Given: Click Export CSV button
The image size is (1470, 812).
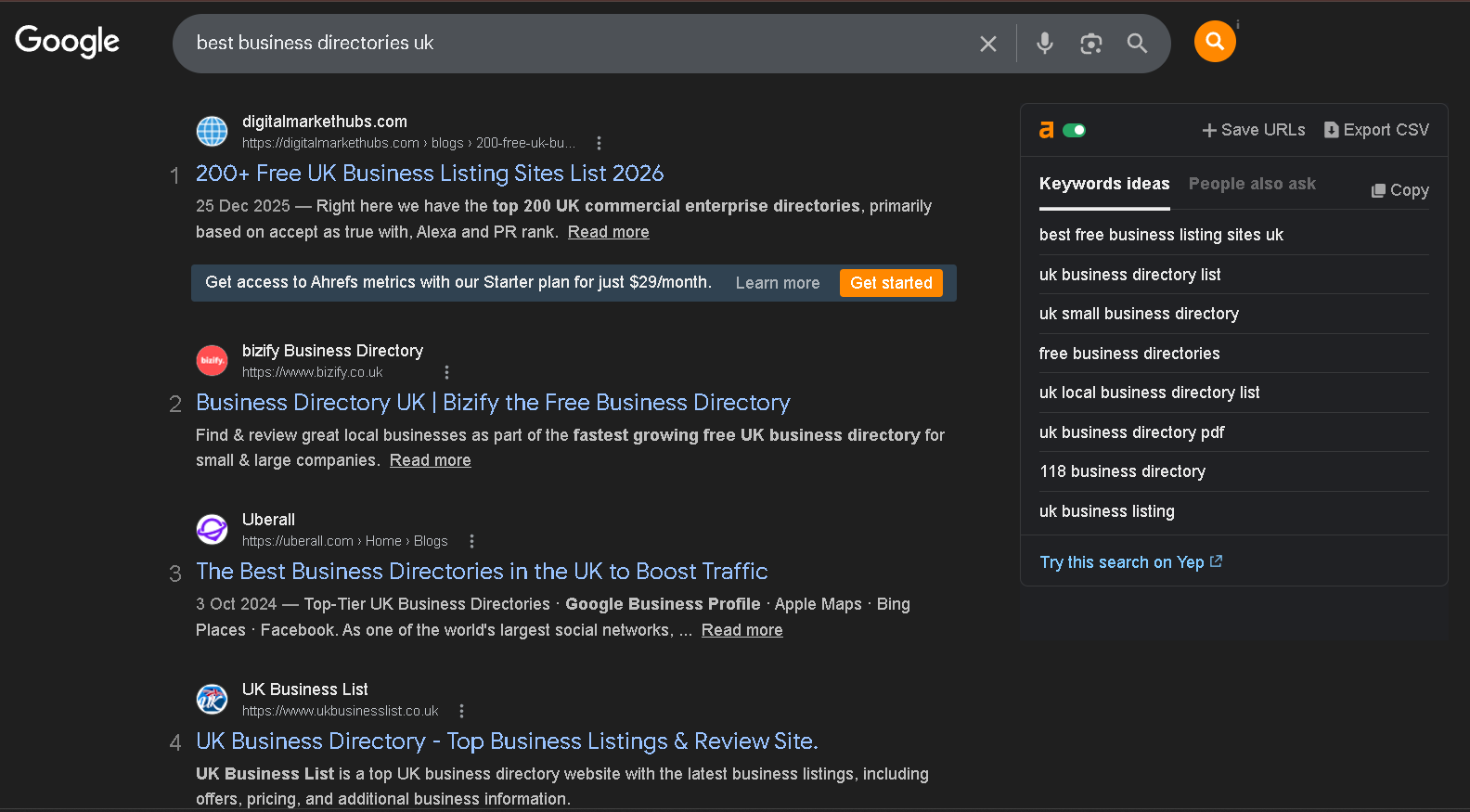Looking at the screenshot, I should coord(1376,130).
